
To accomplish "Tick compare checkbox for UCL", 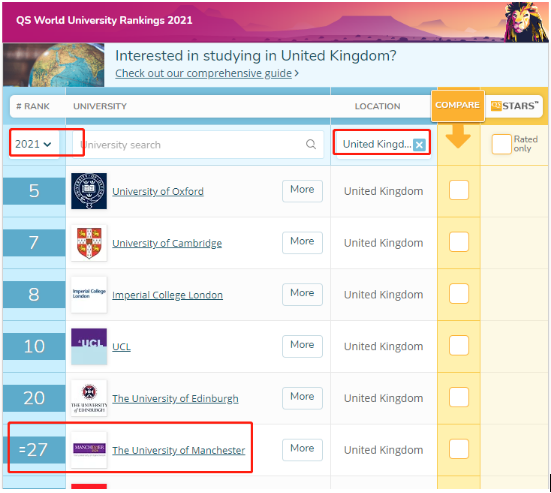I will click(459, 345).
